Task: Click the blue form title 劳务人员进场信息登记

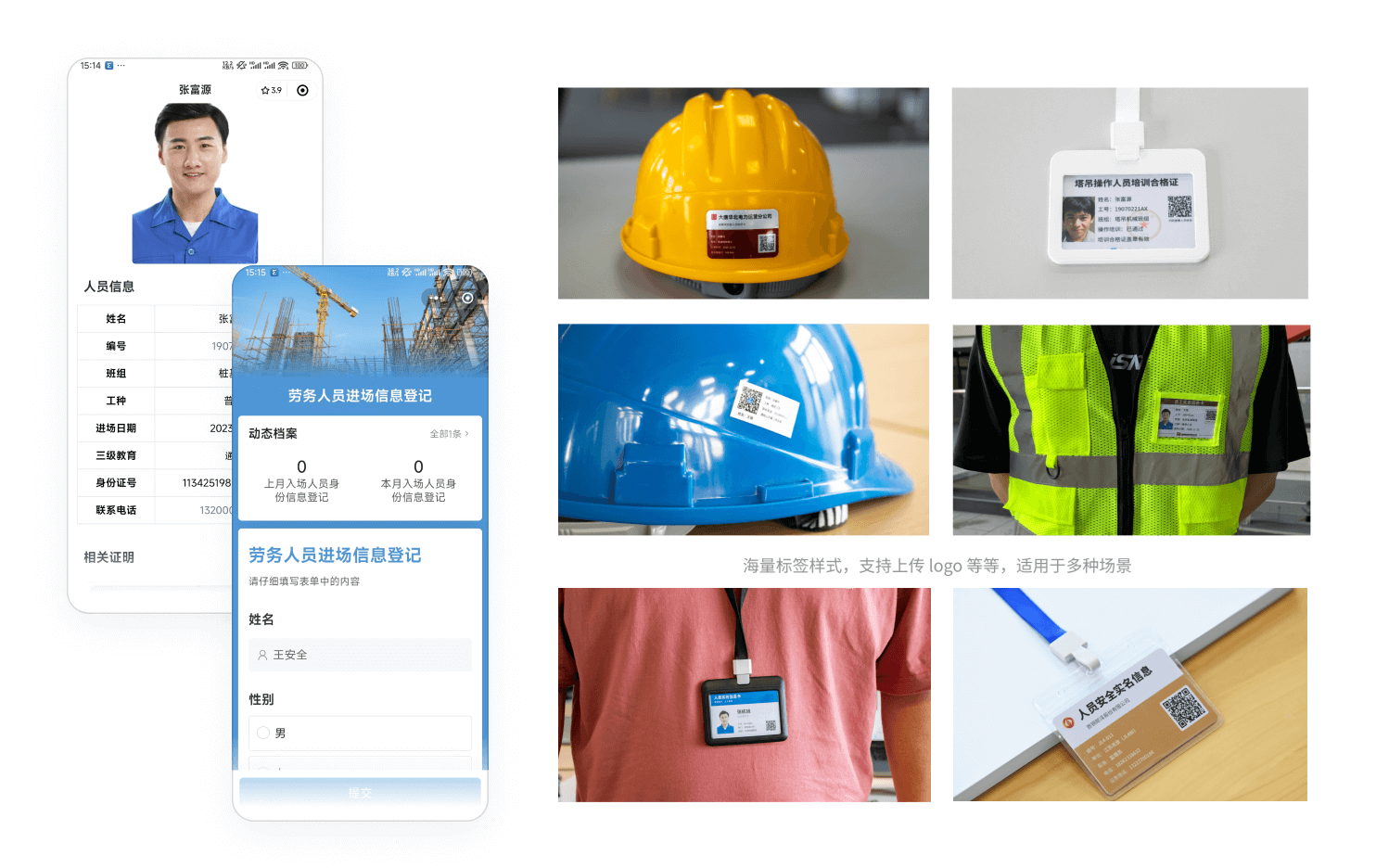Action: click(x=335, y=555)
